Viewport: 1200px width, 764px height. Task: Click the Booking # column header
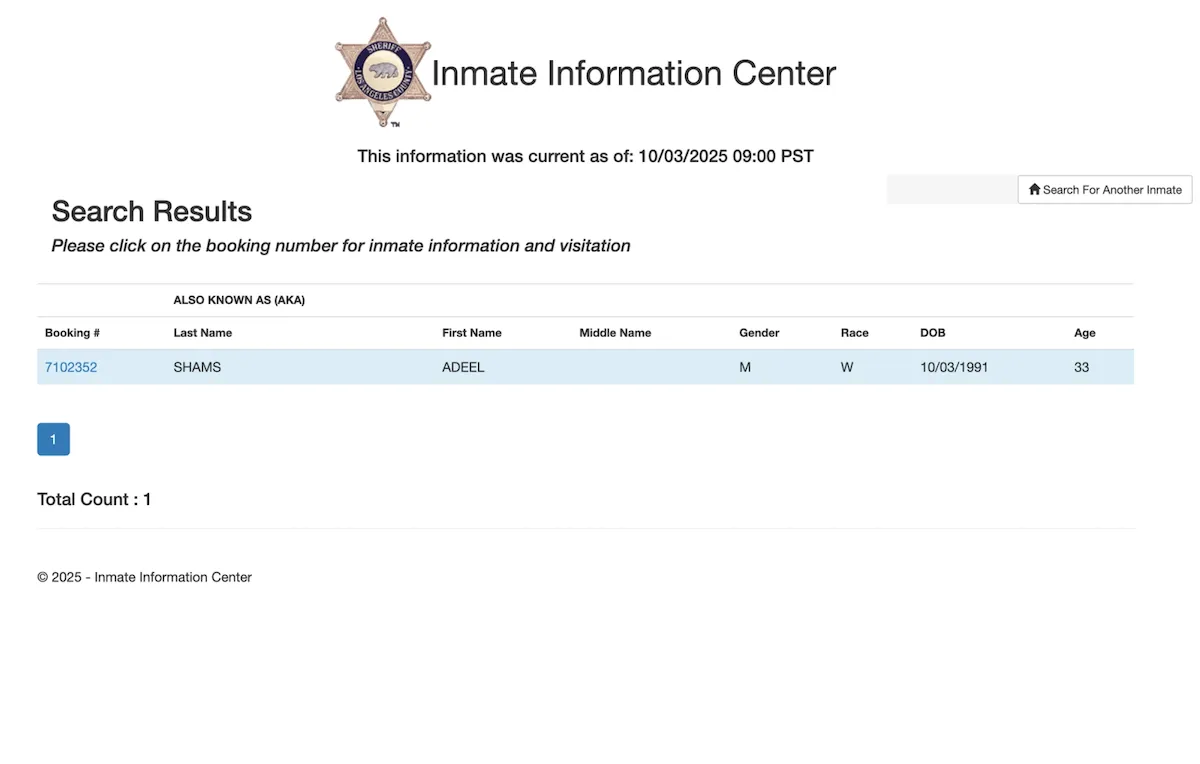(x=72, y=333)
